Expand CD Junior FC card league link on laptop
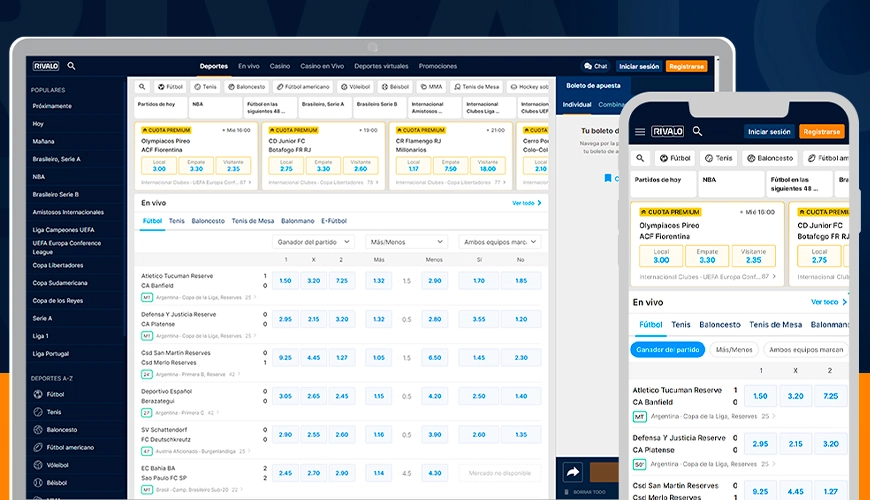 (323, 183)
